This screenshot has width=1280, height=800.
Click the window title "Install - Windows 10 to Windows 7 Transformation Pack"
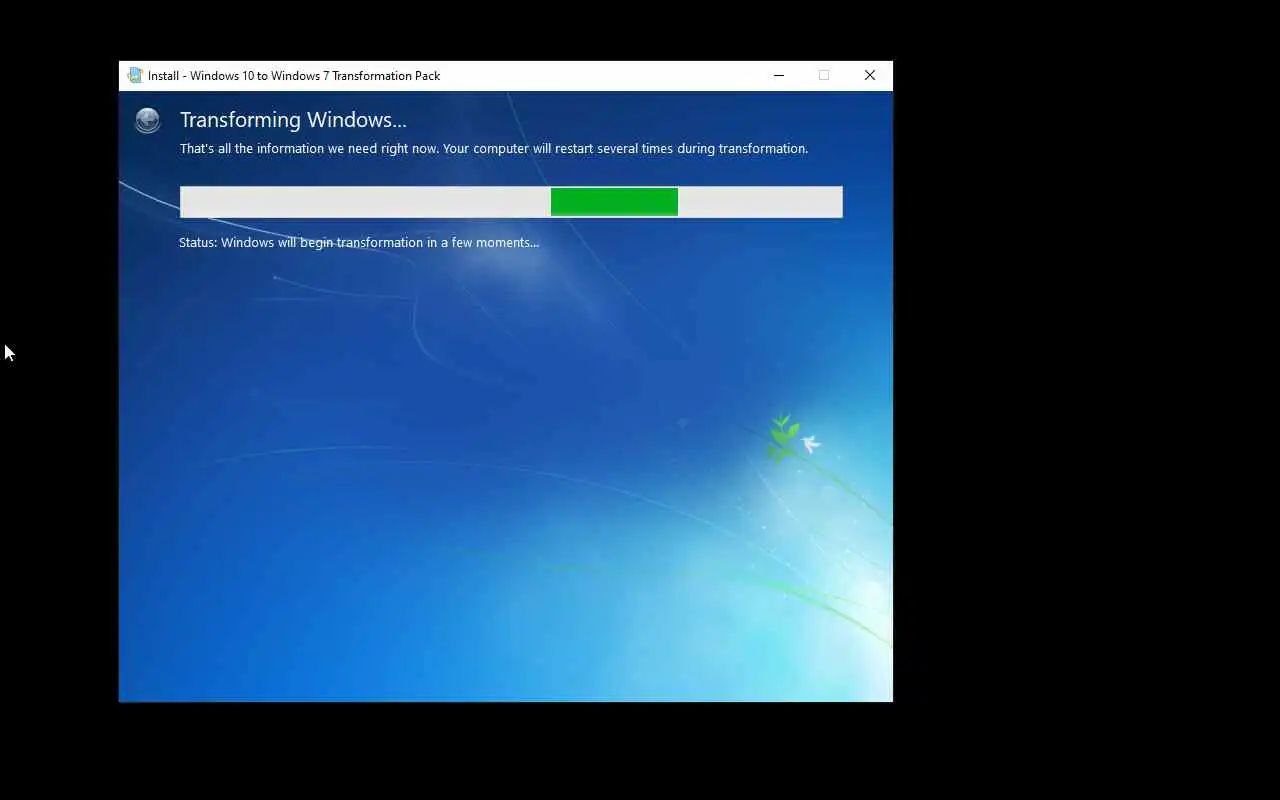(x=294, y=76)
